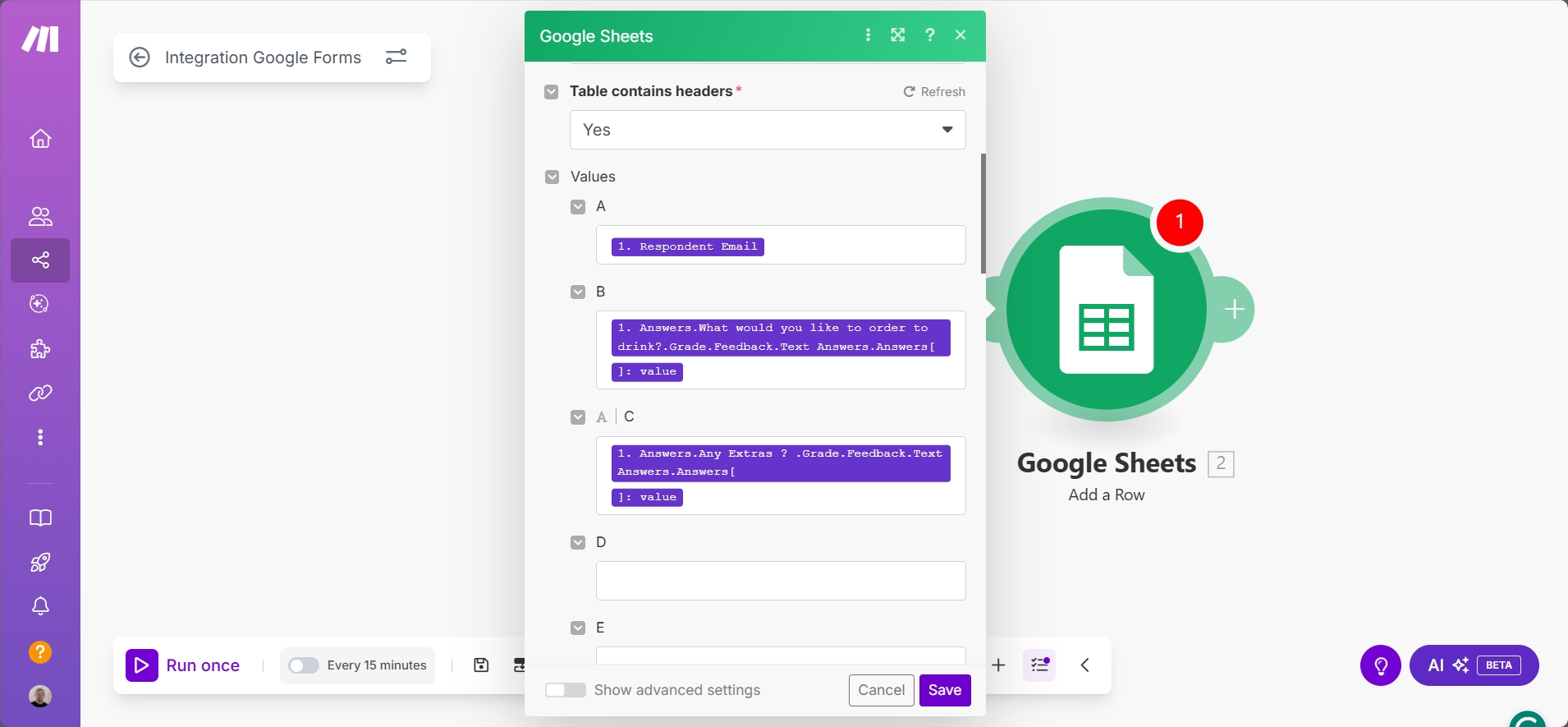Open the AI BETA assistant button
The image size is (1568, 727).
[1474, 665]
